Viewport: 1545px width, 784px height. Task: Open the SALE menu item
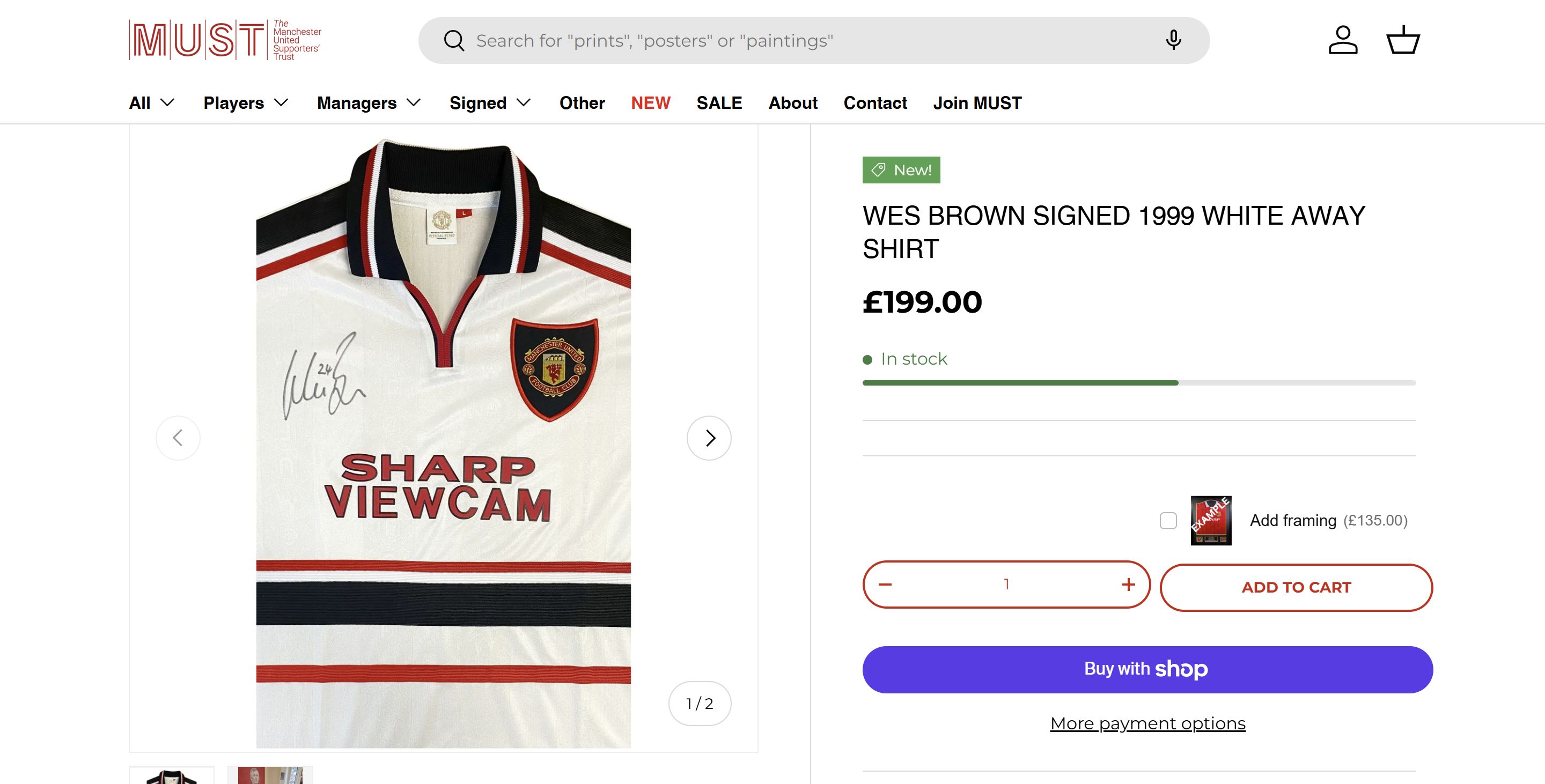[719, 103]
